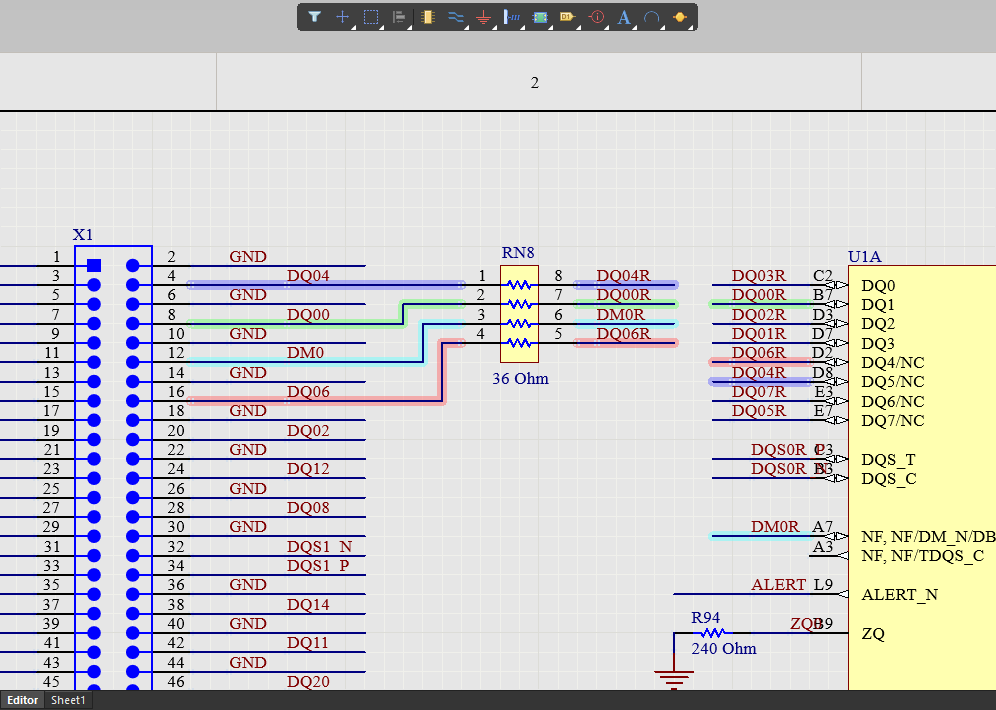The width and height of the screenshot is (996, 710).
Task: Open the Sheet1 tab
Action: pos(69,700)
